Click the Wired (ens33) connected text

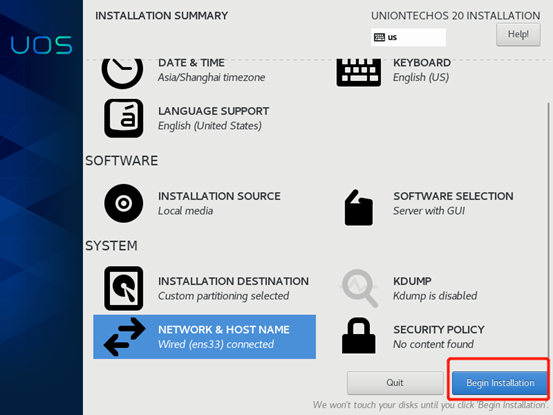tap(215, 344)
